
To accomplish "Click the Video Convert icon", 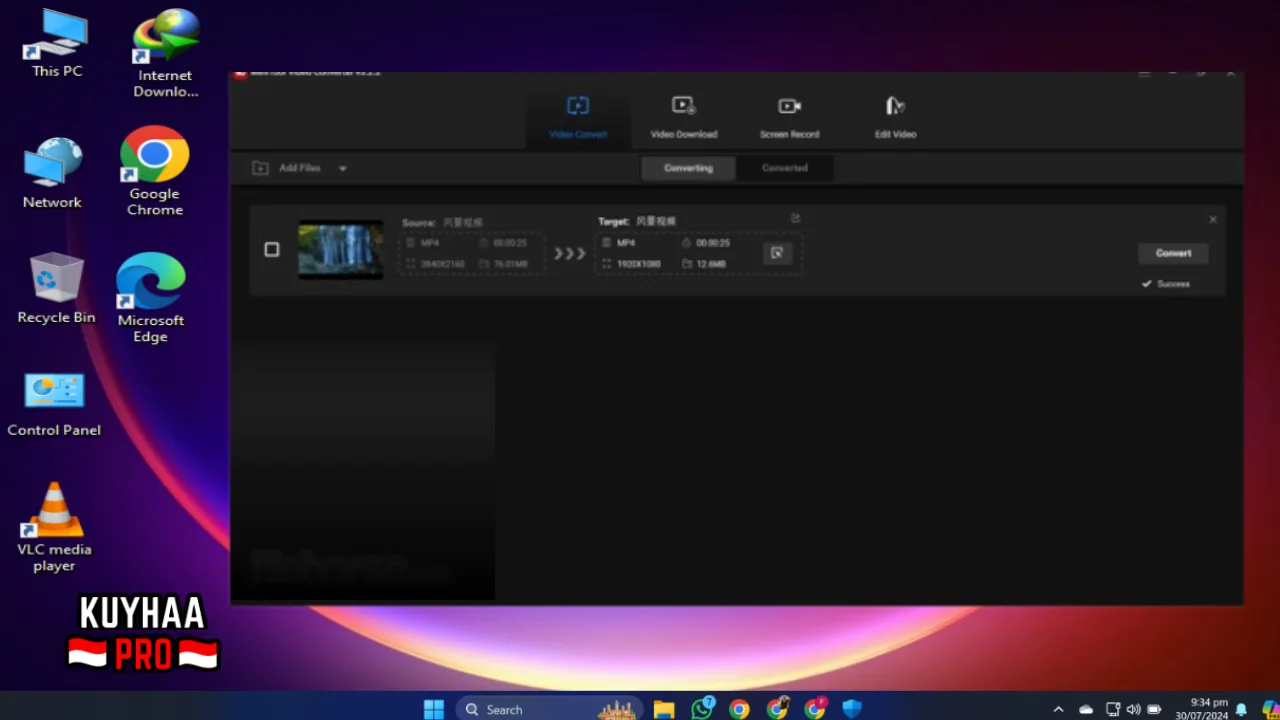I will pos(578,105).
